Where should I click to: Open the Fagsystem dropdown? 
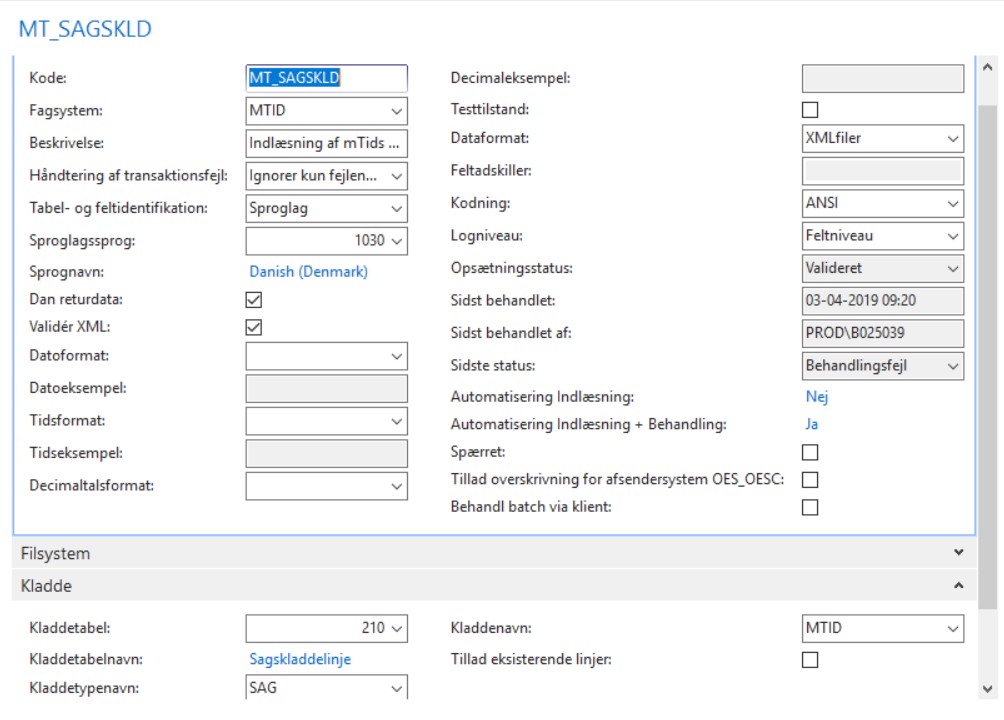(397, 111)
